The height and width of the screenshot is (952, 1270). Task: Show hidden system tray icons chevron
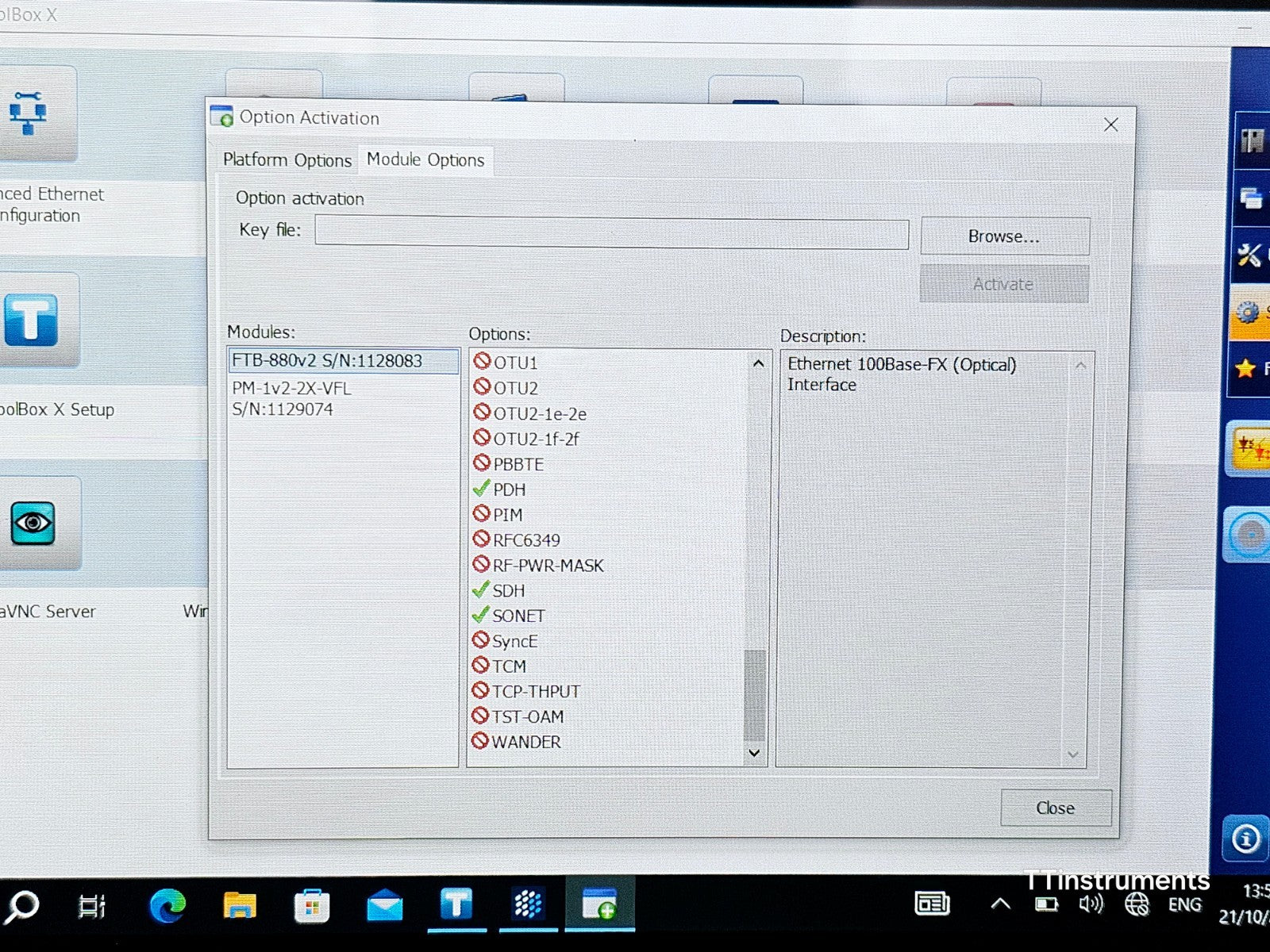[x=1000, y=904]
